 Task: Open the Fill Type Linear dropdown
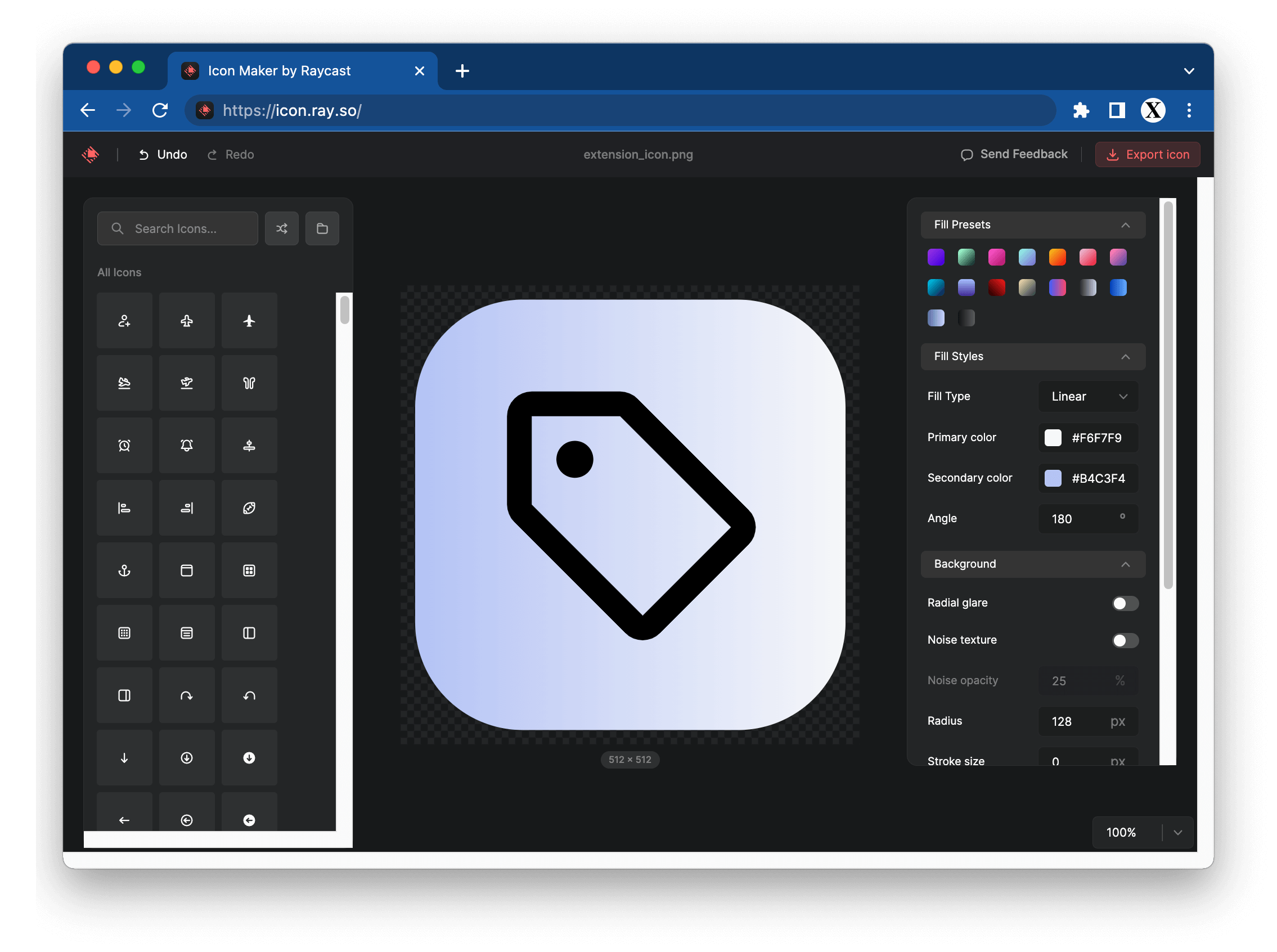point(1087,397)
